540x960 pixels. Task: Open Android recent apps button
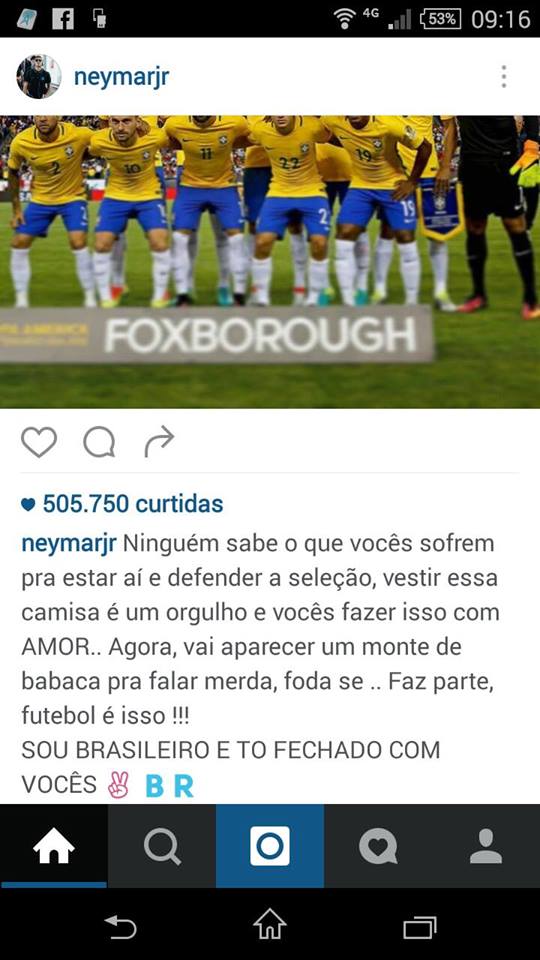[420, 927]
